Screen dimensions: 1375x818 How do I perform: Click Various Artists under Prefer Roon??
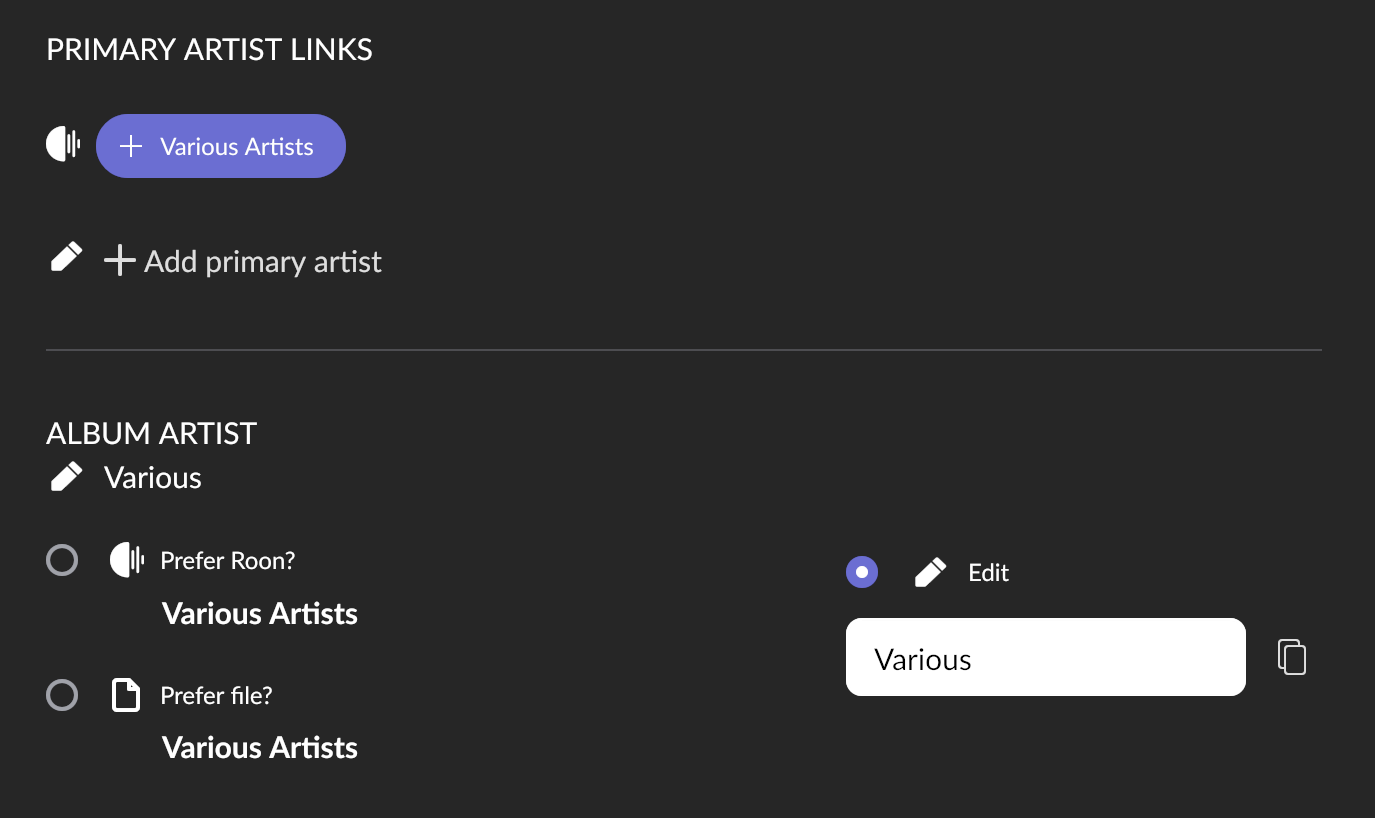click(260, 613)
